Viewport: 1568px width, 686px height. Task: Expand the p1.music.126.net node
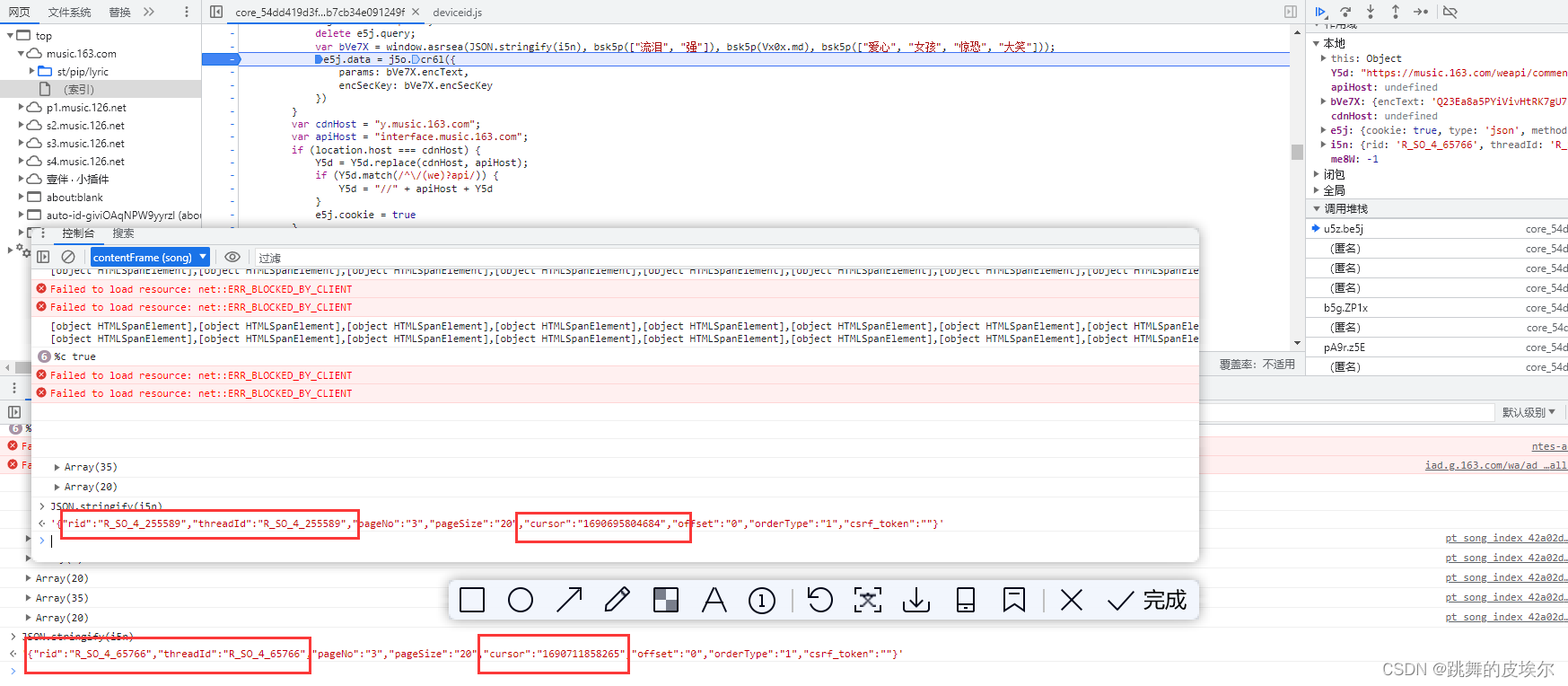(21, 107)
